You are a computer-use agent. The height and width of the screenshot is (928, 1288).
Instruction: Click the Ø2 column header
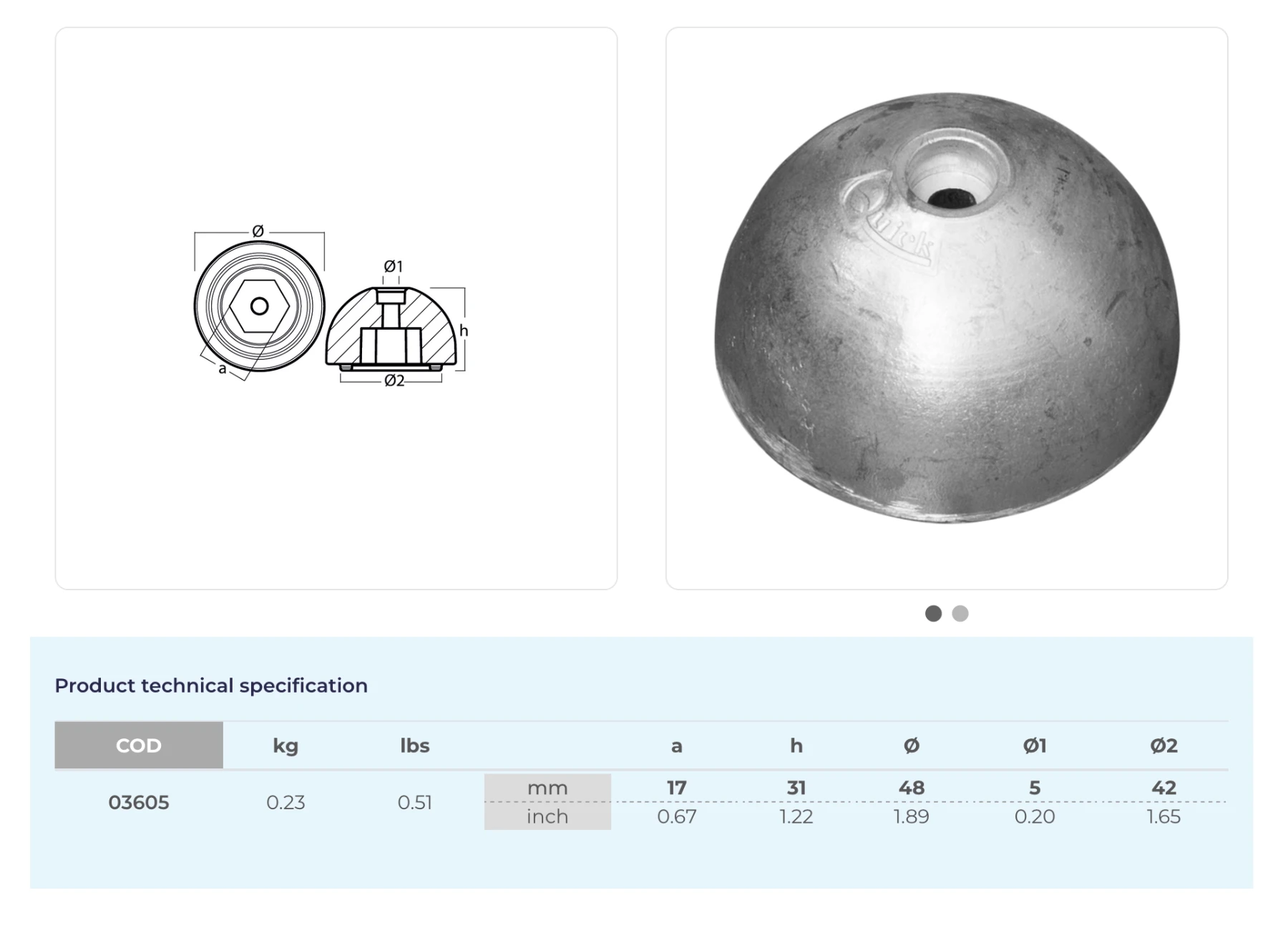click(x=1163, y=746)
